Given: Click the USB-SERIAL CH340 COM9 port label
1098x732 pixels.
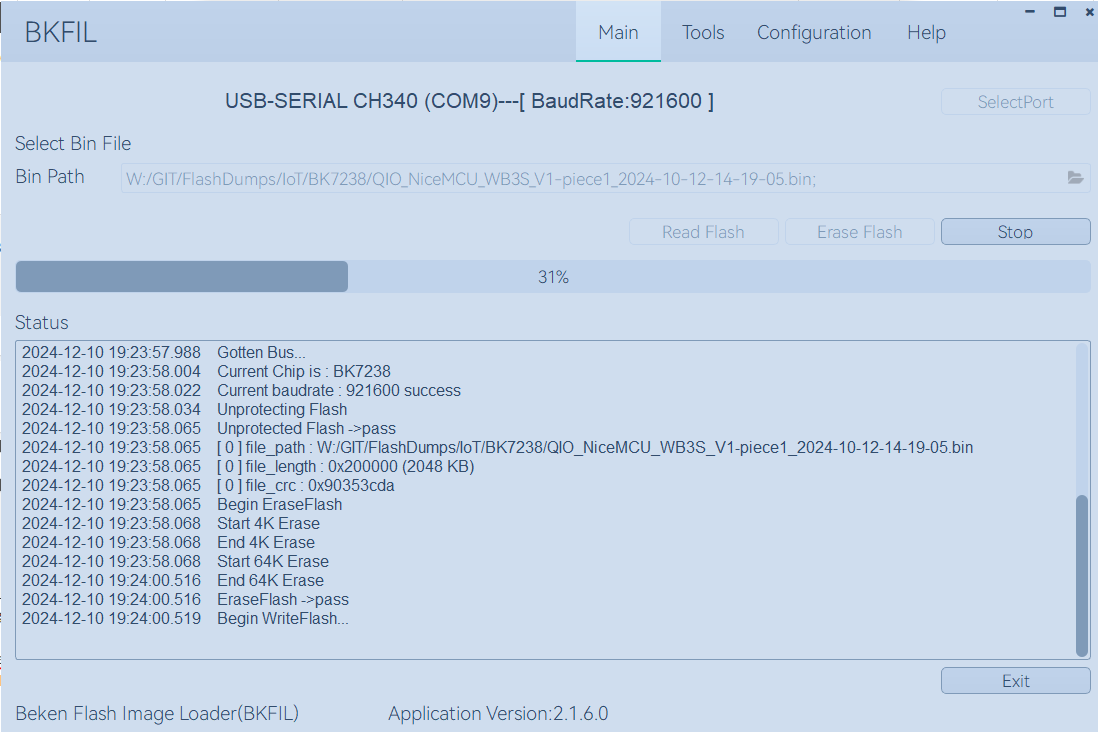Looking at the screenshot, I should (469, 101).
